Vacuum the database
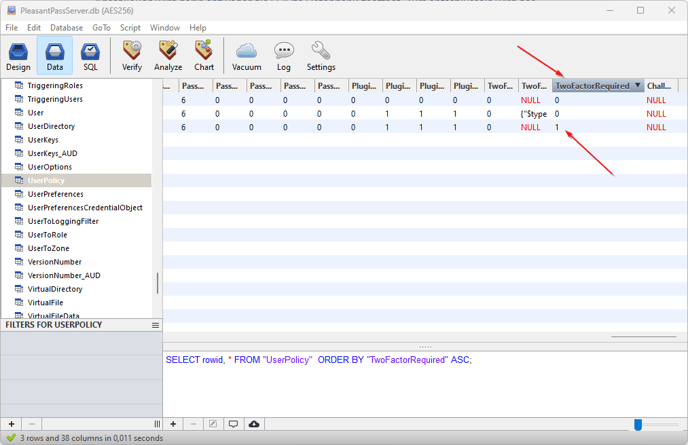Viewport: 688px width, 445px height. pyautogui.click(x=246, y=56)
